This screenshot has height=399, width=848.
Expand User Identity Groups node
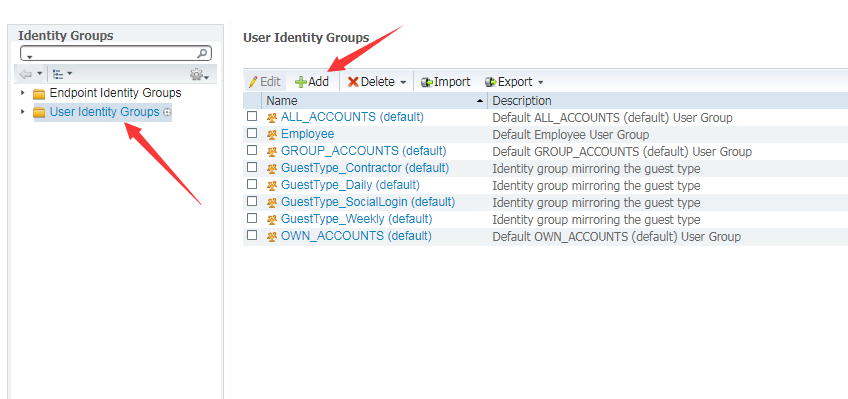point(22,112)
